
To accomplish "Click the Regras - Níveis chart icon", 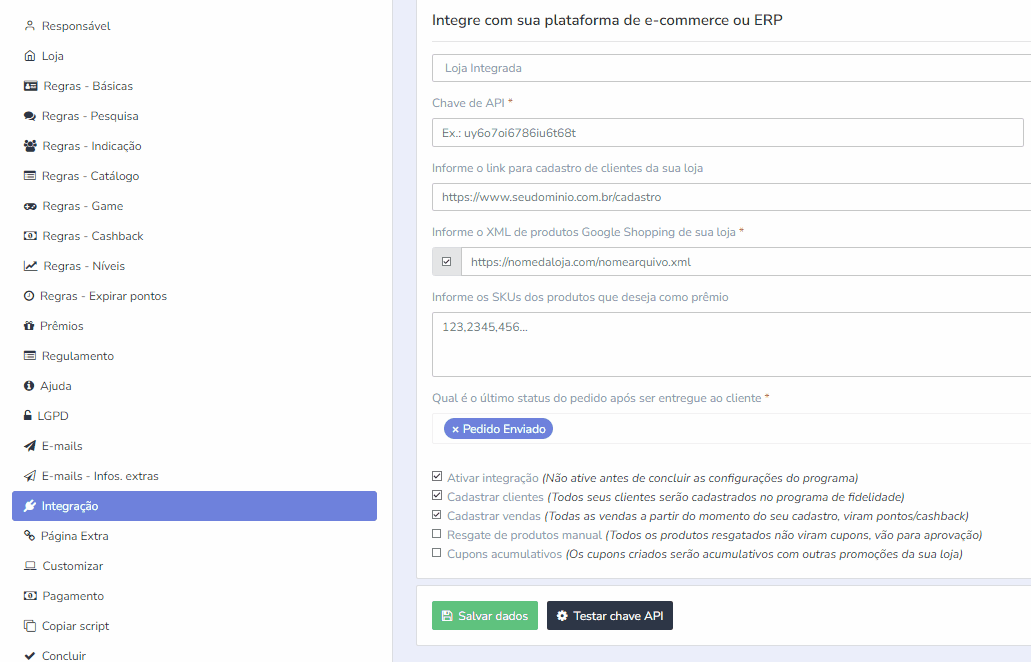I will pyautogui.click(x=30, y=266).
